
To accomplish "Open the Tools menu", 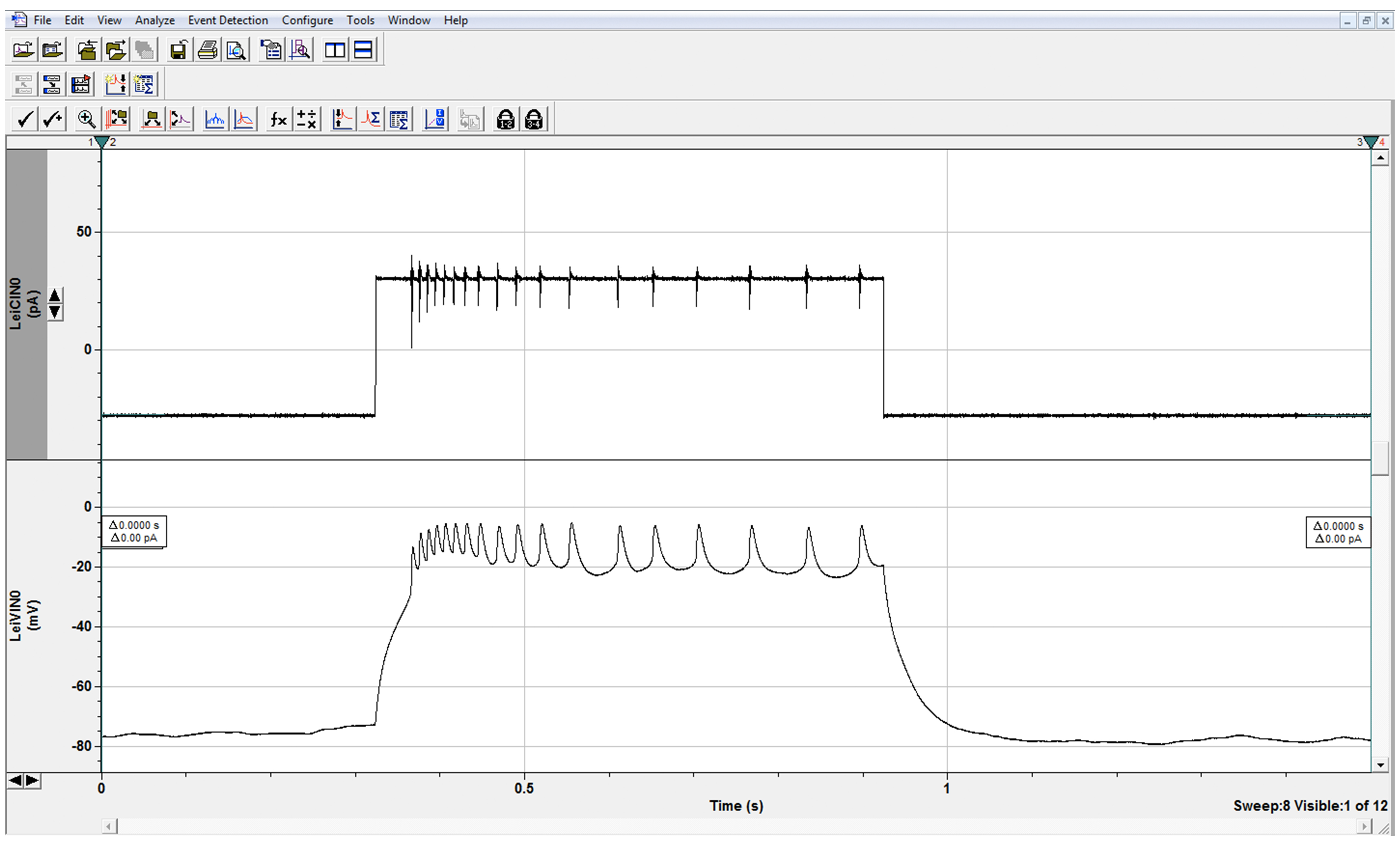I will point(360,20).
